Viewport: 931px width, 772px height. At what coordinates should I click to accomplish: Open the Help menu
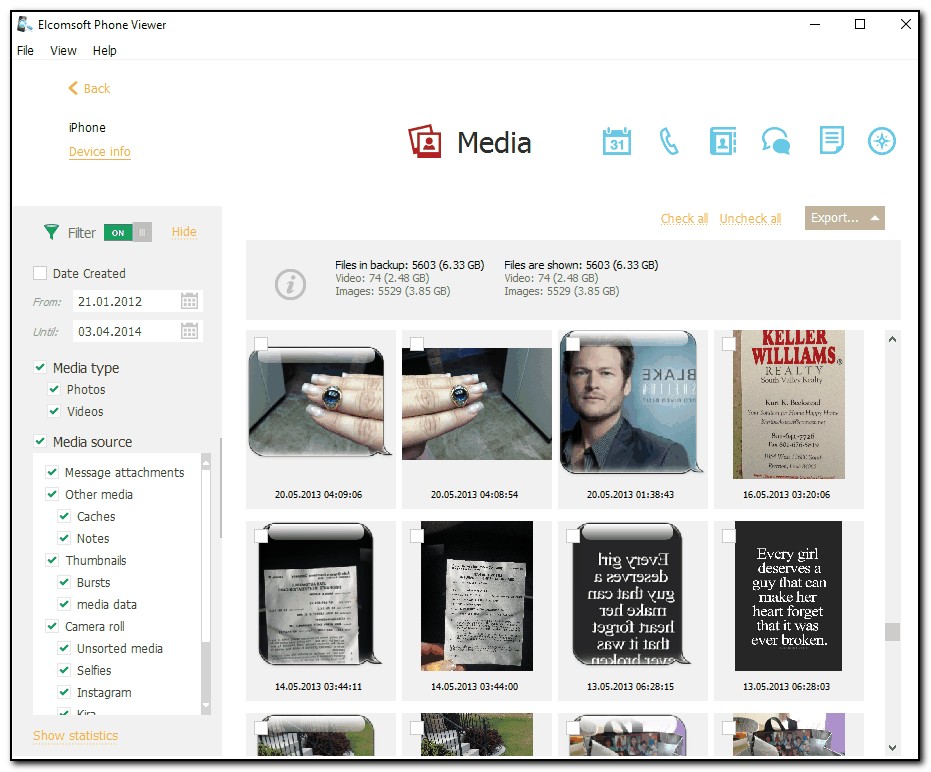coord(104,50)
